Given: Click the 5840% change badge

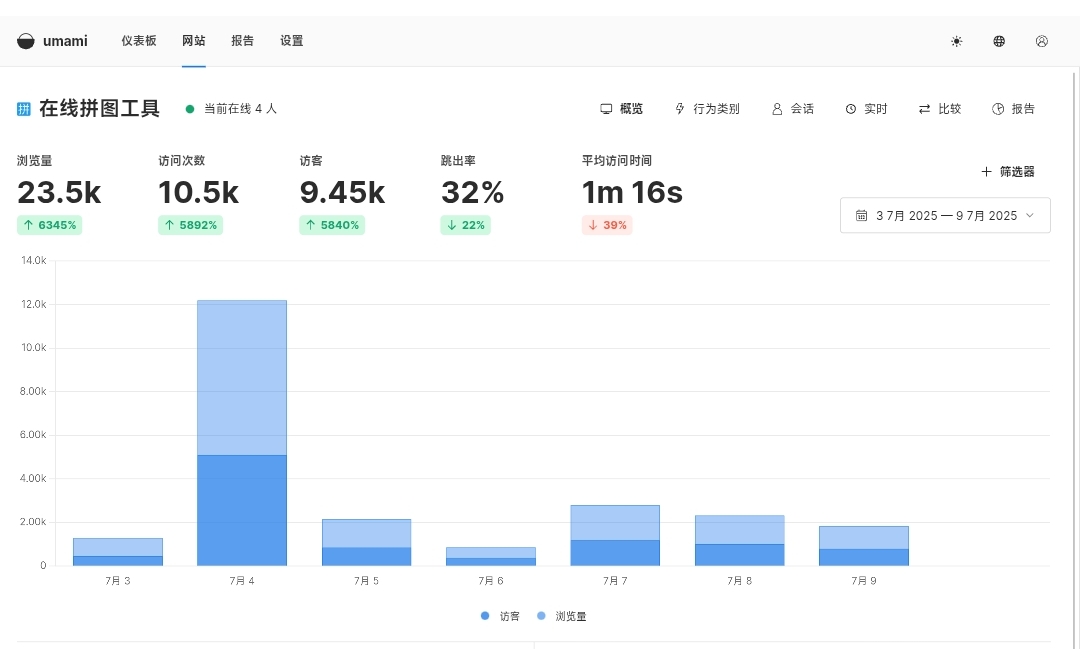Looking at the screenshot, I should click(x=332, y=225).
